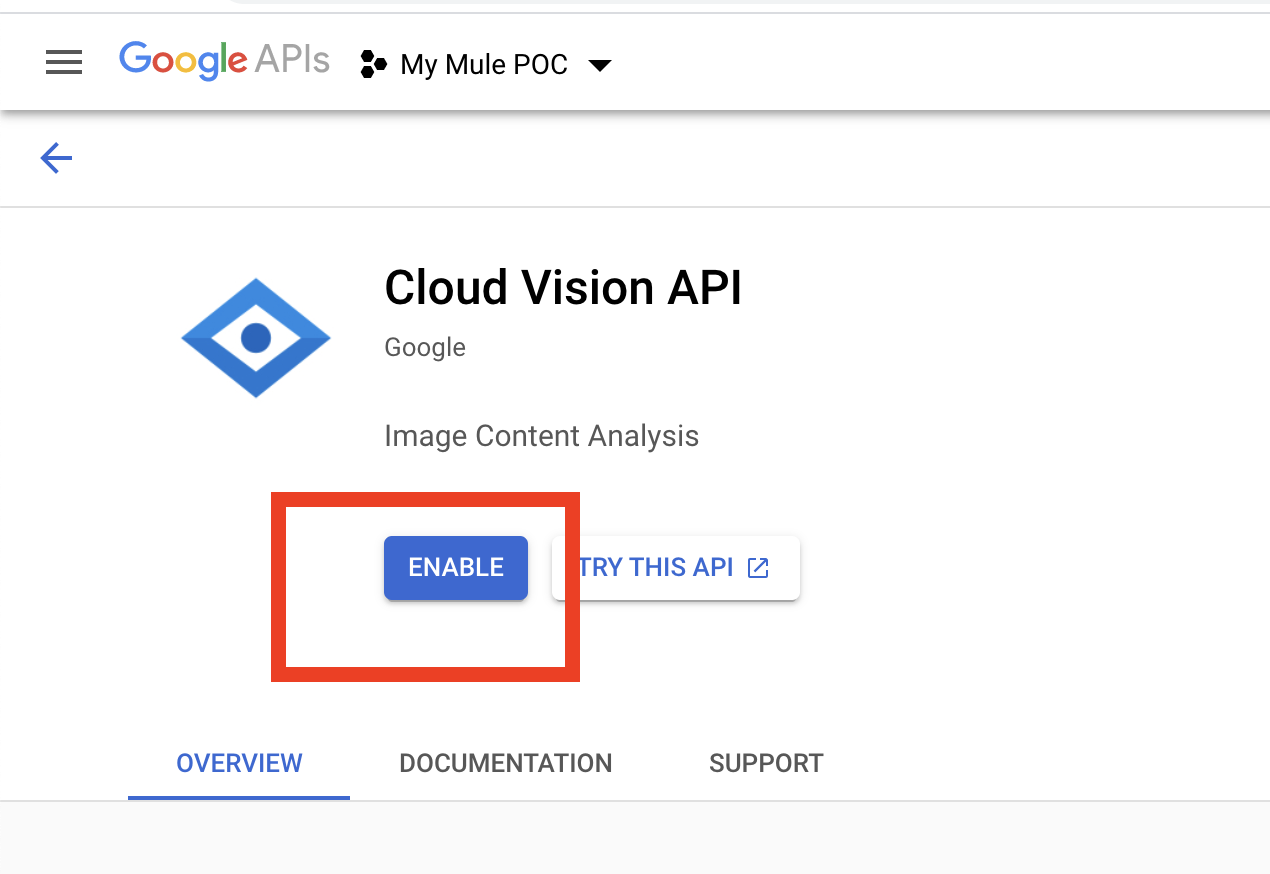Open the Documentation tab
The width and height of the screenshot is (1270, 874).
[505, 763]
